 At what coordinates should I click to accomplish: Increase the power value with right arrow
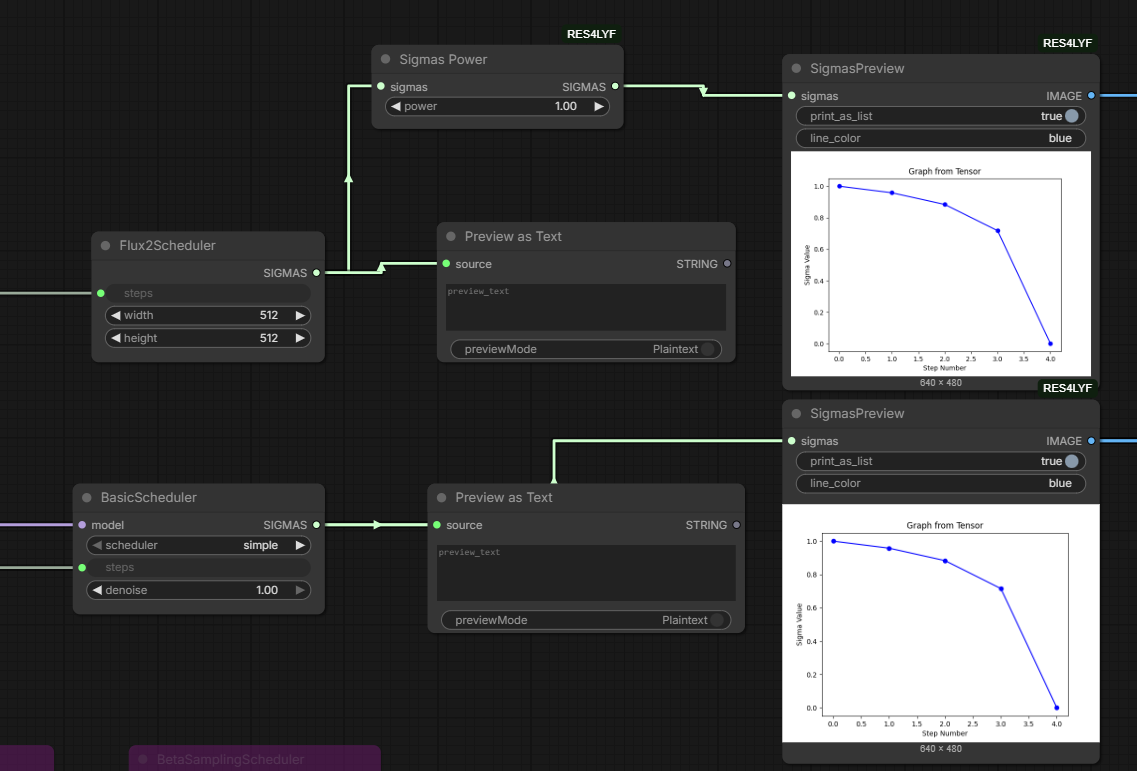pyautogui.click(x=599, y=107)
